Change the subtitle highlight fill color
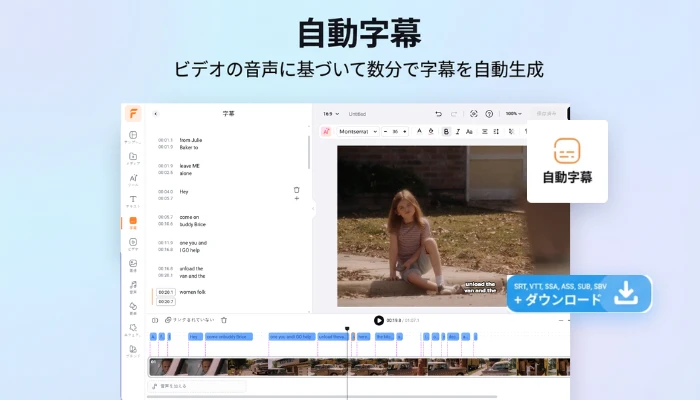This screenshot has height=400, width=700. pos(431,131)
